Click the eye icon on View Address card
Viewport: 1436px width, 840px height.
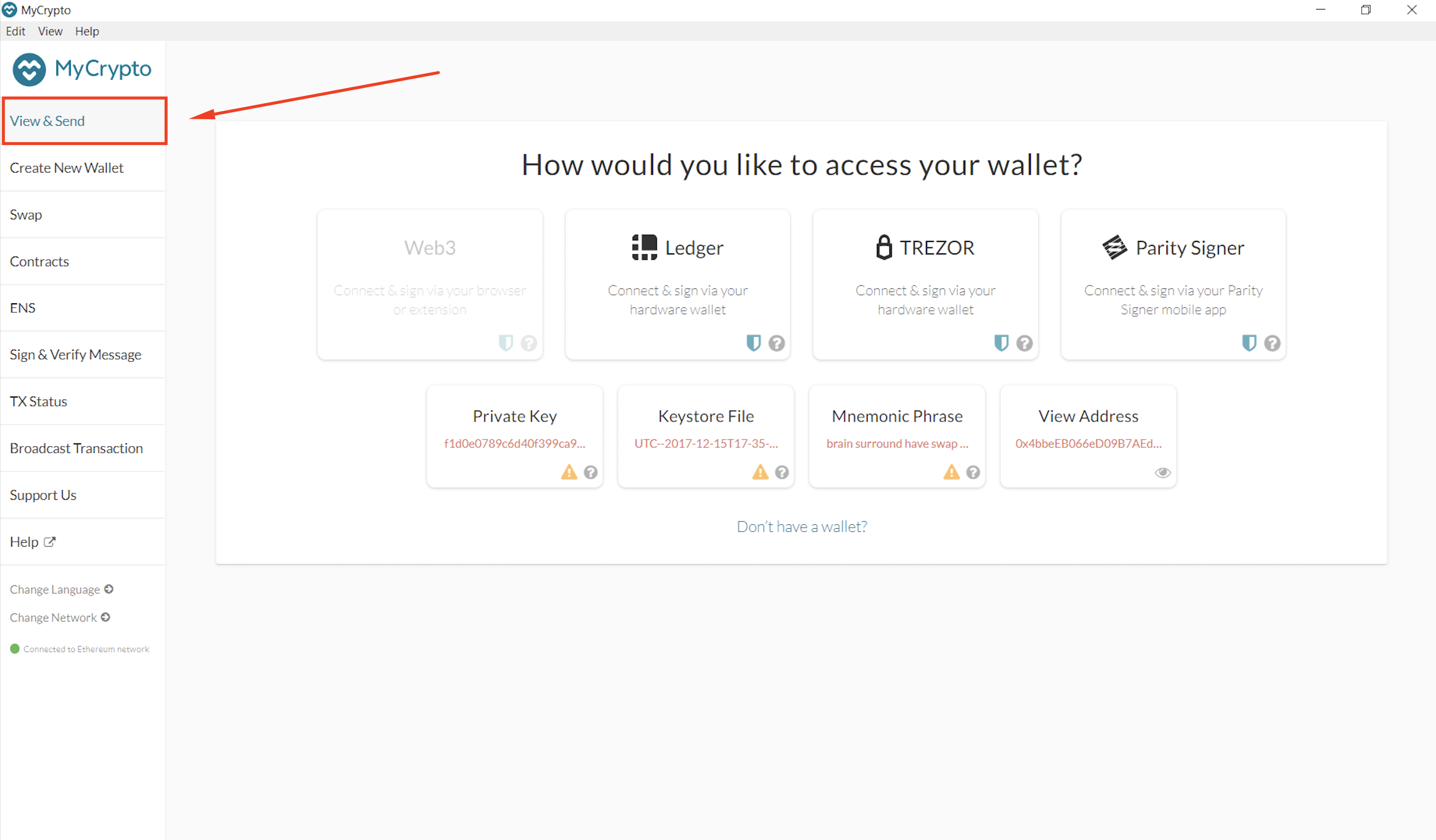1163,473
